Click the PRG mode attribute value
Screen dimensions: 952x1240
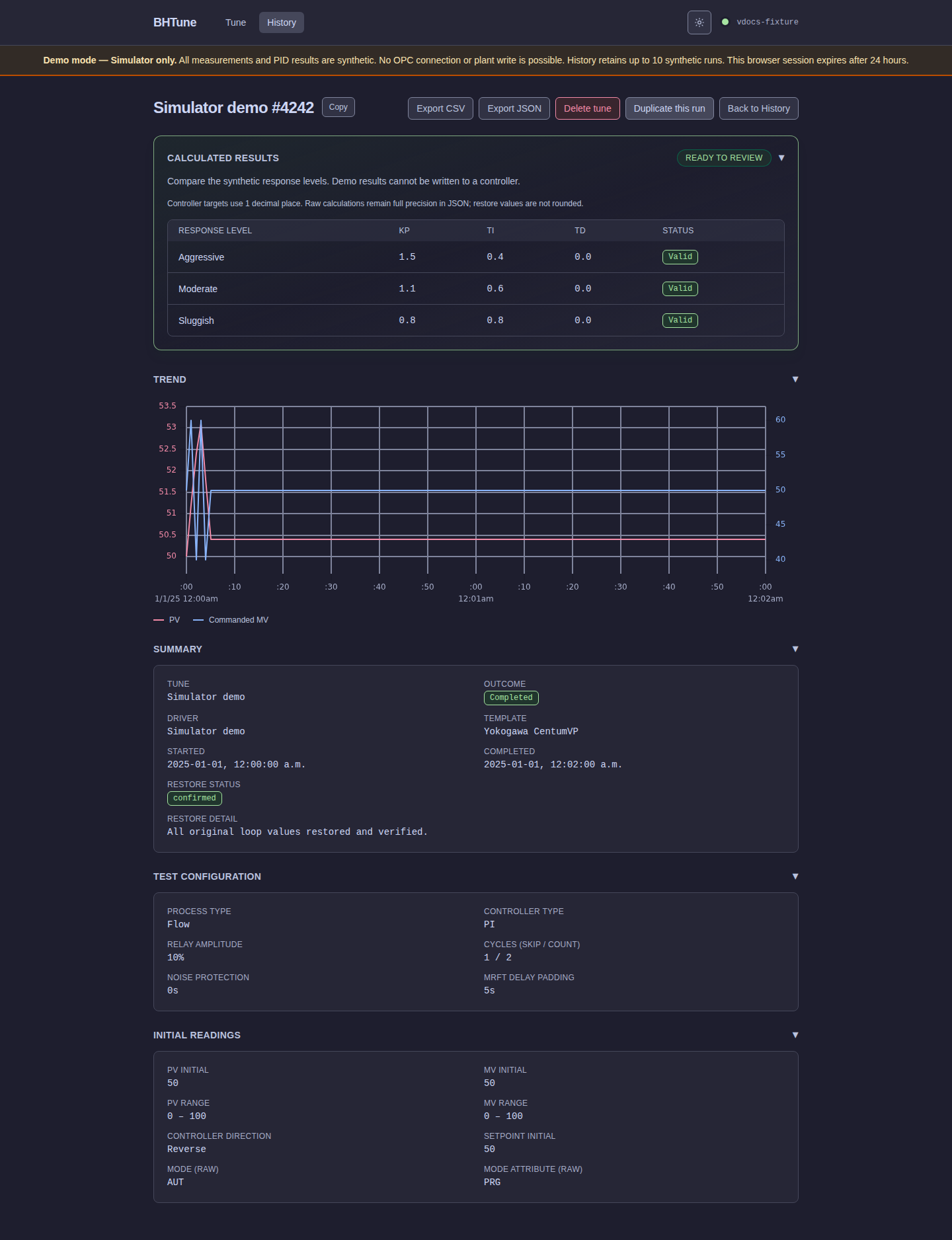[x=492, y=1182]
